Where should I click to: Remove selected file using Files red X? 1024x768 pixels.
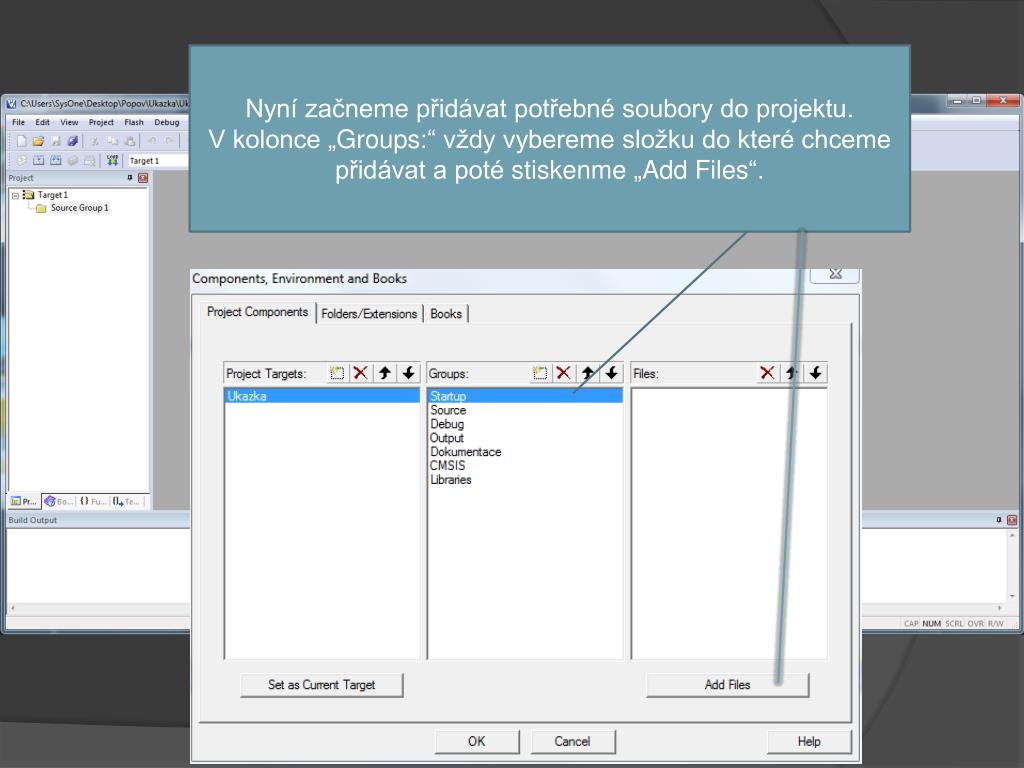pos(767,373)
